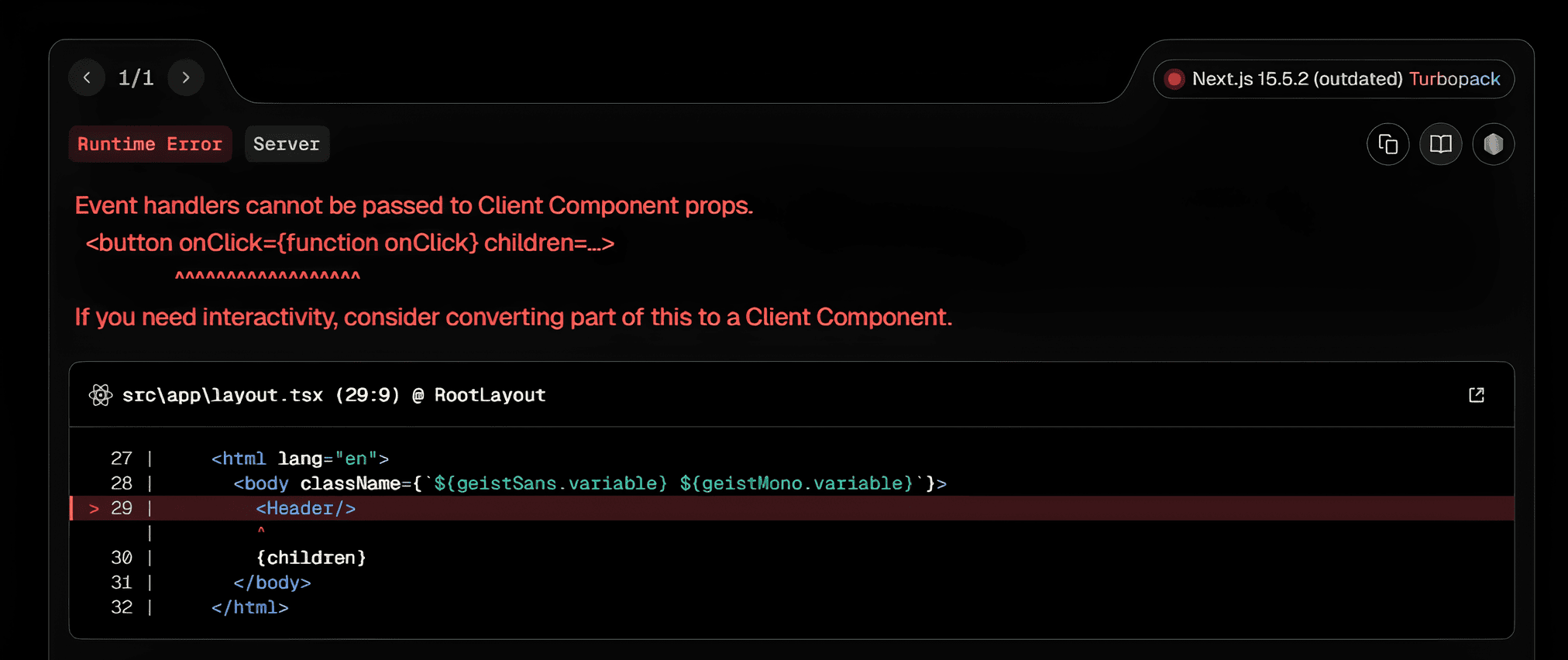
Task: Click the Runtime Error label
Action: point(150,144)
